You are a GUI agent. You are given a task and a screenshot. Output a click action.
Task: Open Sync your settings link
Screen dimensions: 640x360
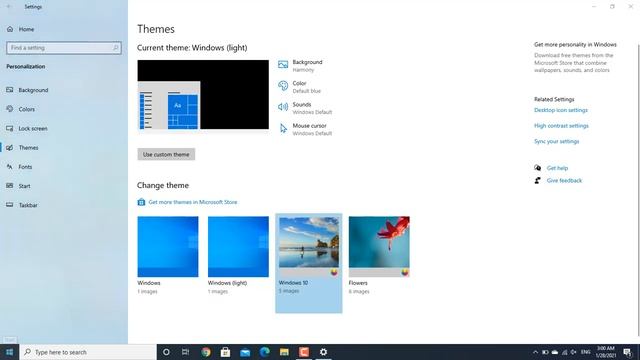pyautogui.click(x=556, y=141)
